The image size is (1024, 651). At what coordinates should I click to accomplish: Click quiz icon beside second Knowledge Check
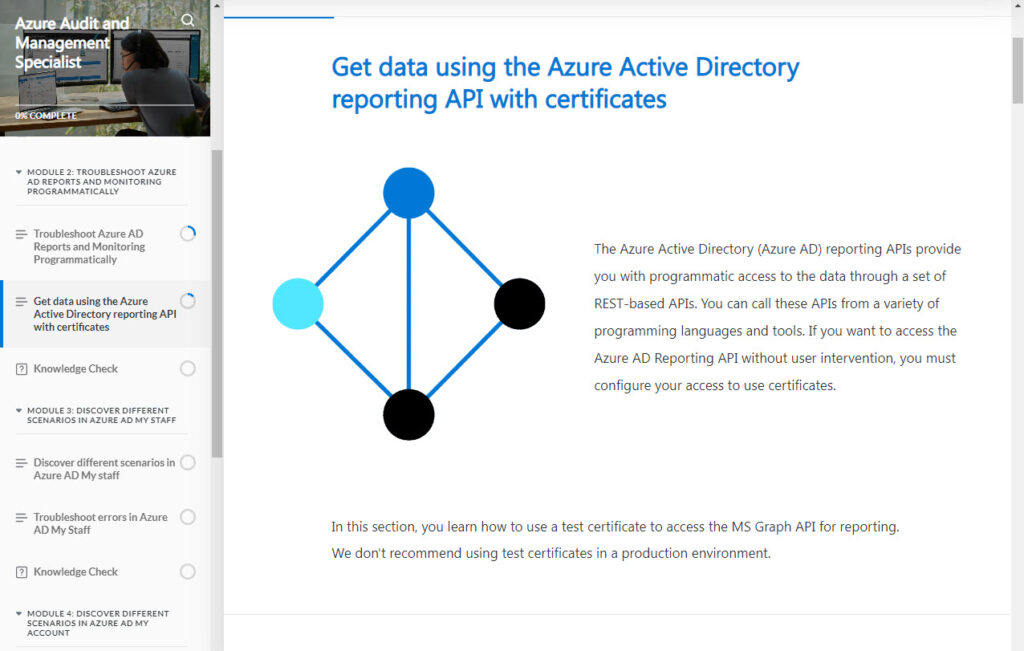click(21, 572)
